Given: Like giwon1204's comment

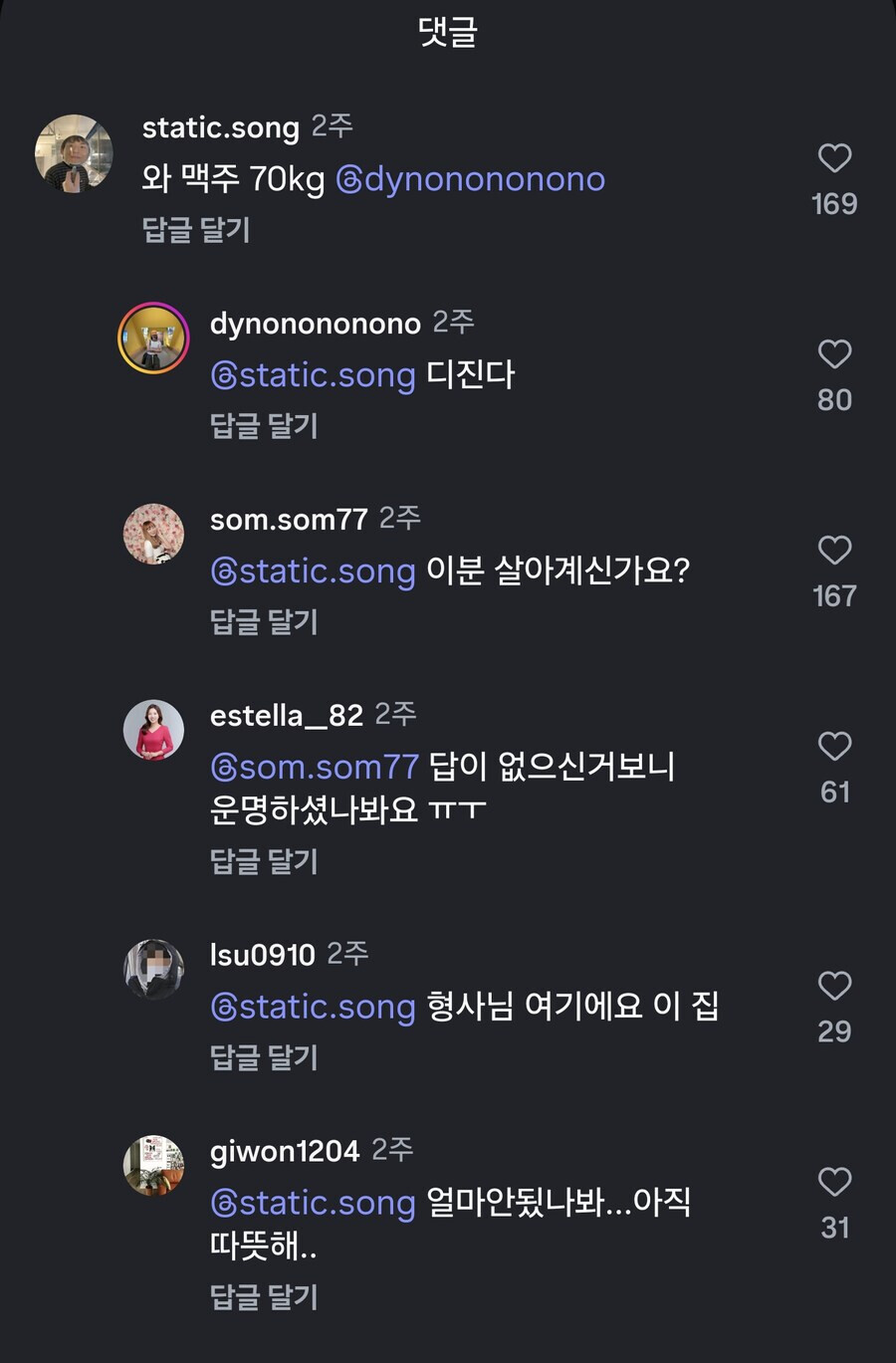Looking at the screenshot, I should pyautogui.click(x=834, y=1182).
